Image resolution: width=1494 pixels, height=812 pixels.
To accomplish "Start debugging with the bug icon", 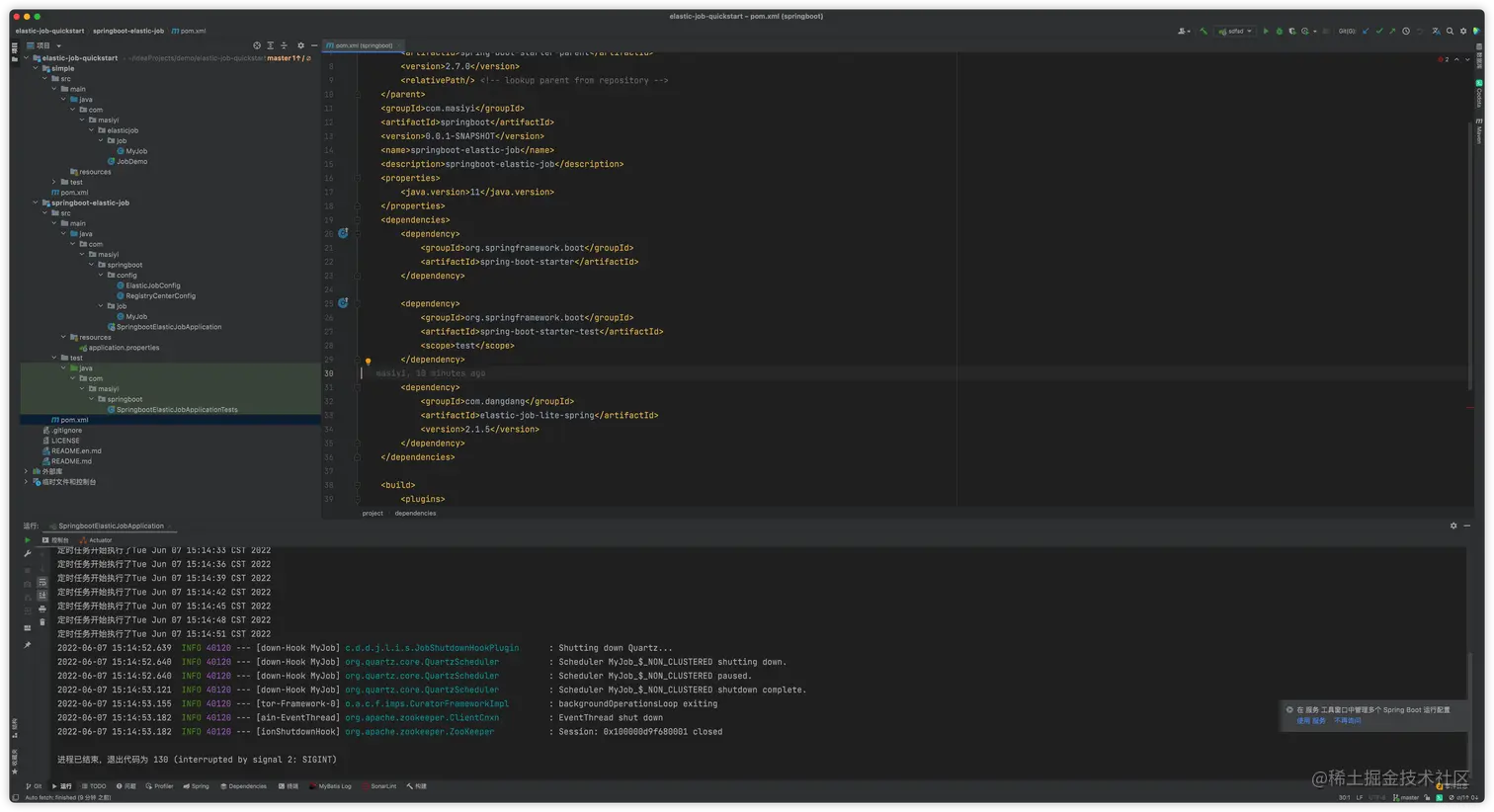I will [x=1280, y=32].
